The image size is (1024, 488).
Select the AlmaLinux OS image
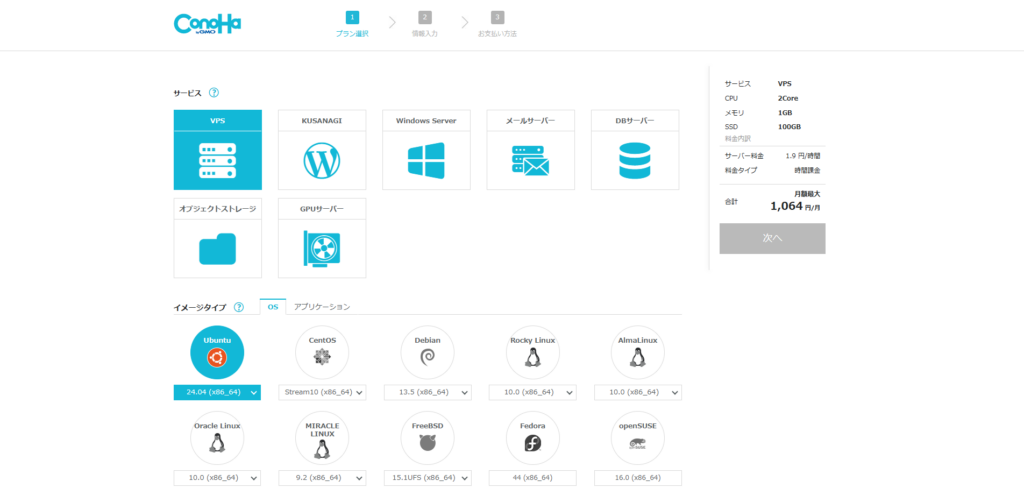click(x=637, y=353)
